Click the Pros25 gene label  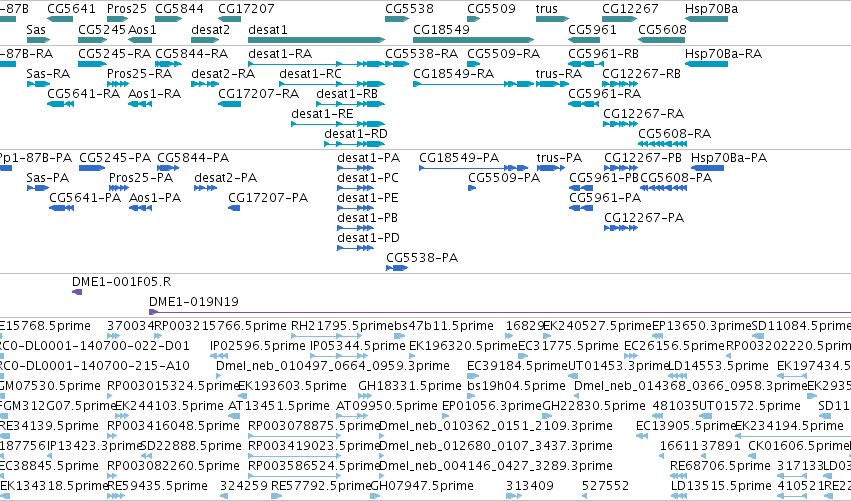(x=126, y=9)
